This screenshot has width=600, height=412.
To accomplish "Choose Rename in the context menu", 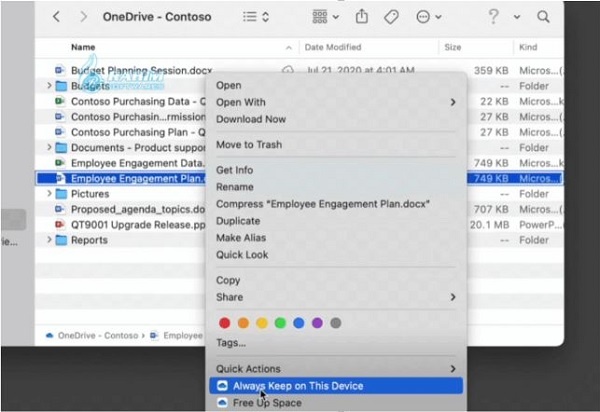I will click(x=336, y=187).
